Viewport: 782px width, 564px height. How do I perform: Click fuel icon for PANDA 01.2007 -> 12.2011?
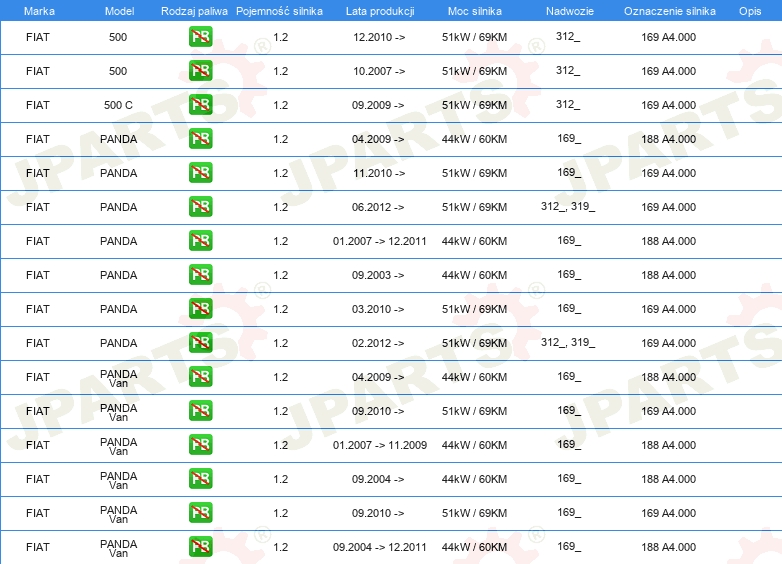click(x=200, y=241)
